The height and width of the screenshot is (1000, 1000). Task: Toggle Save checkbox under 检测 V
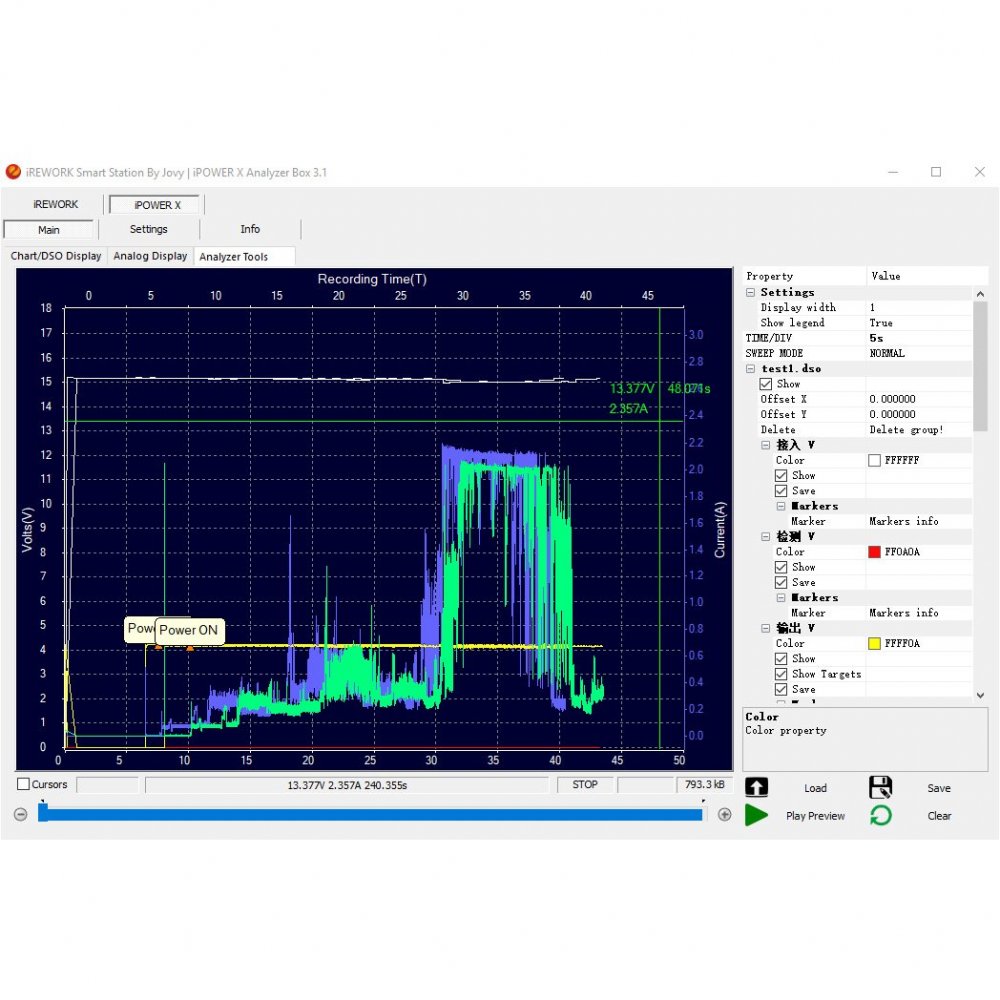[x=781, y=582]
